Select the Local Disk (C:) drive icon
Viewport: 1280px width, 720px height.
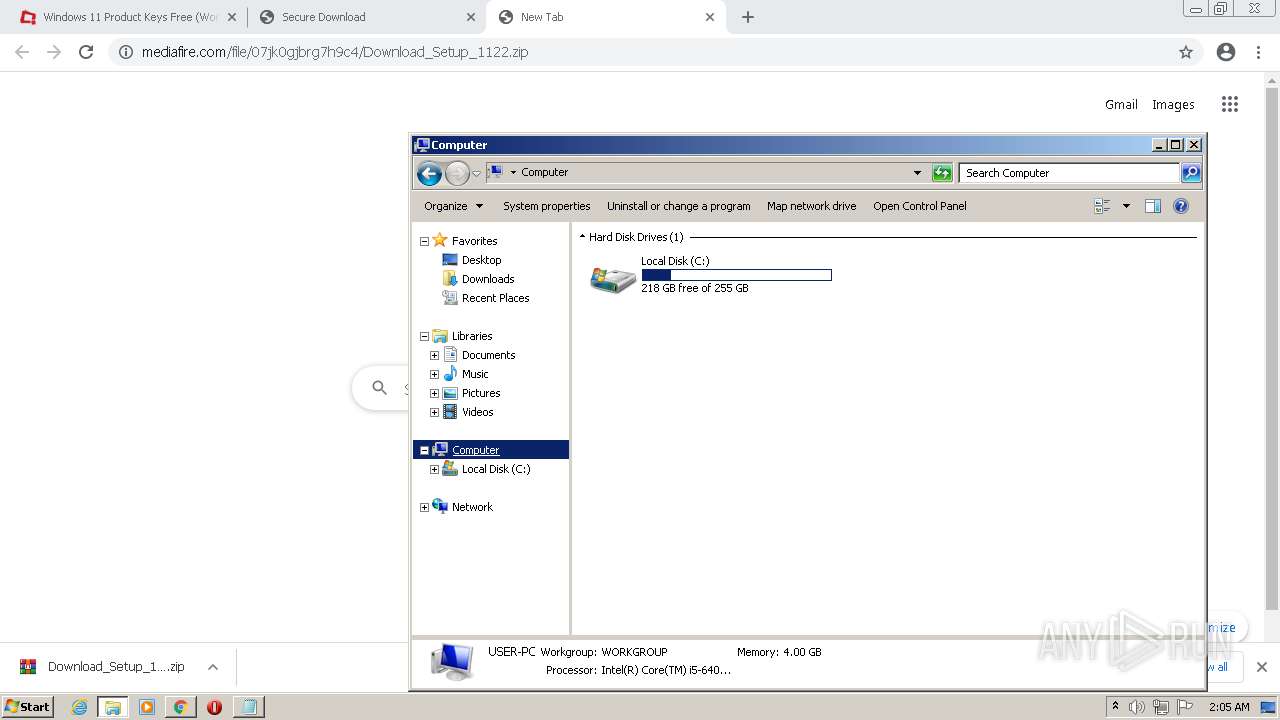point(613,280)
